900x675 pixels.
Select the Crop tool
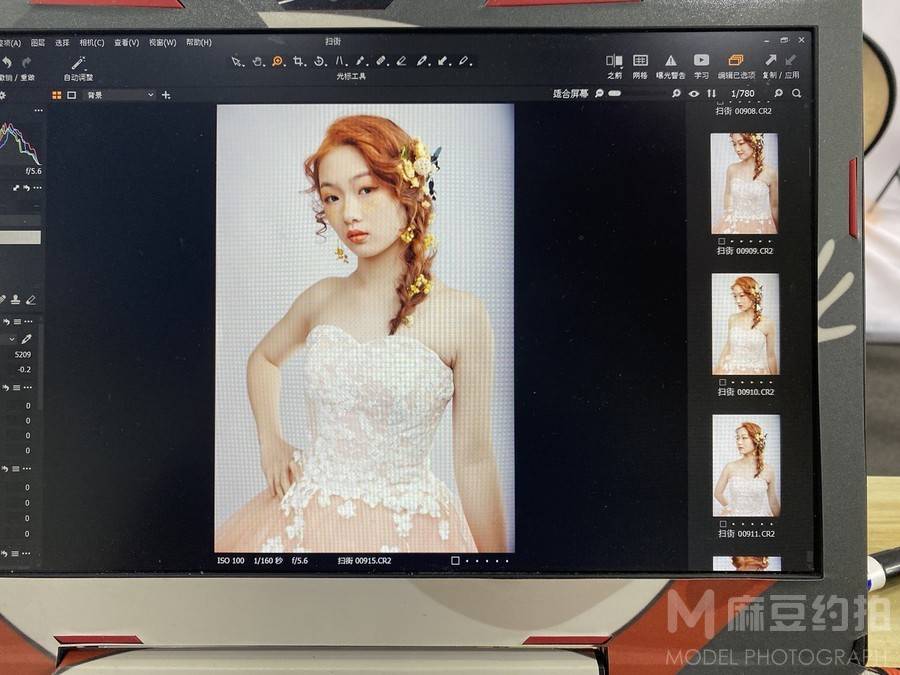click(298, 61)
